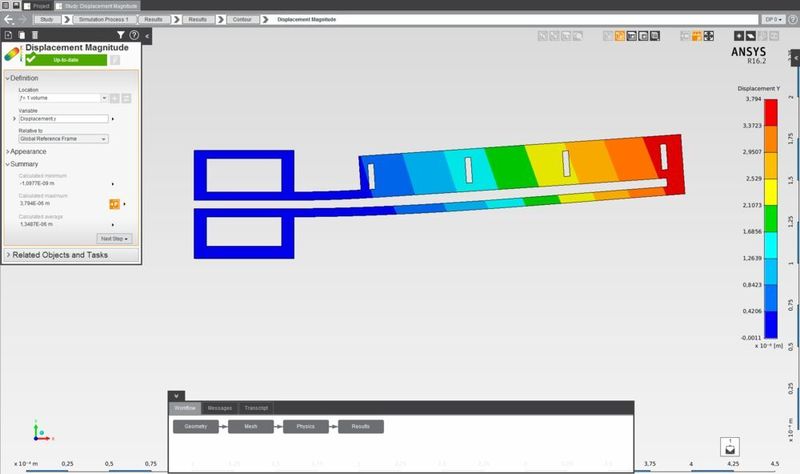800x474 pixels.
Task: Click the Next Step button
Action: tap(114, 239)
